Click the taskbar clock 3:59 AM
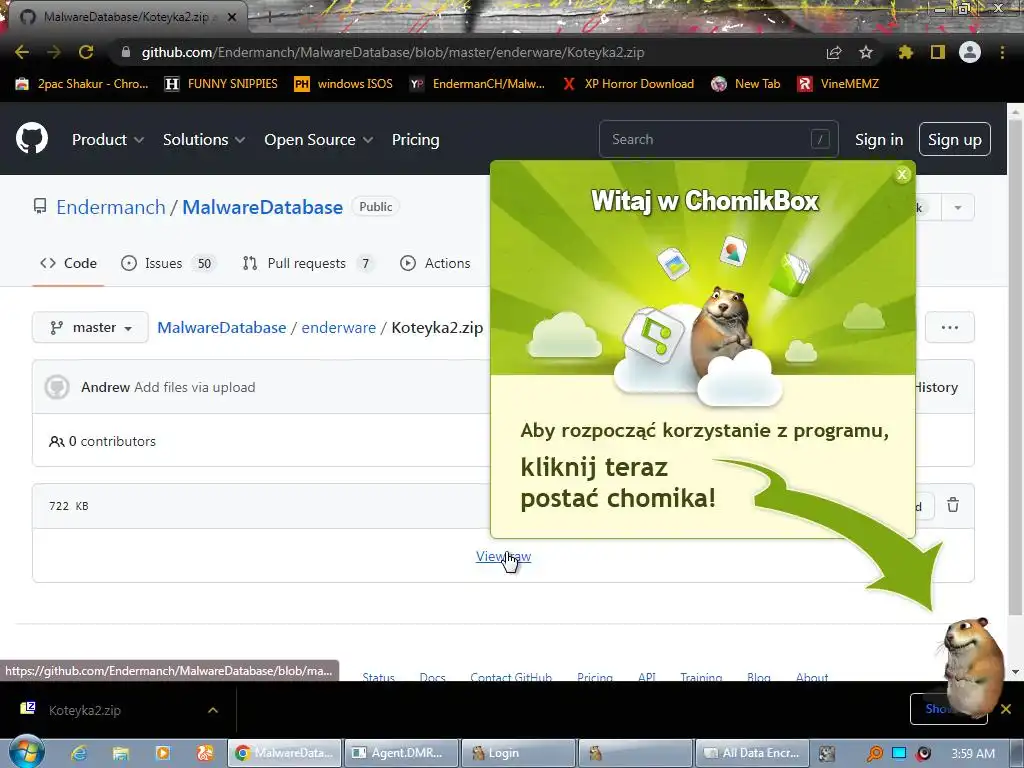This screenshot has height=768, width=1024. (x=973, y=753)
